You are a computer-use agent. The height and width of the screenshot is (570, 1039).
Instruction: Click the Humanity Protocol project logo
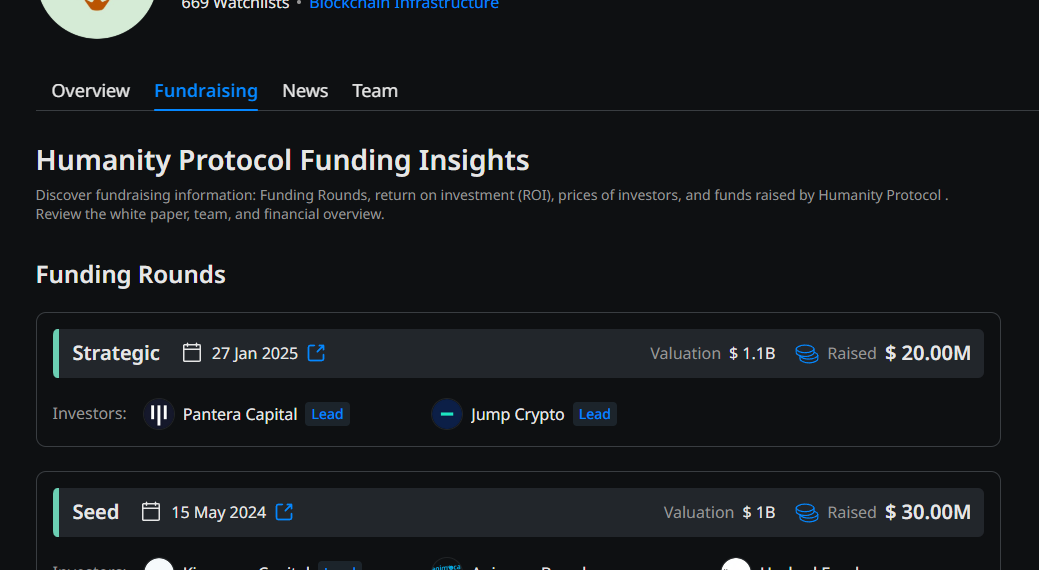point(97,10)
